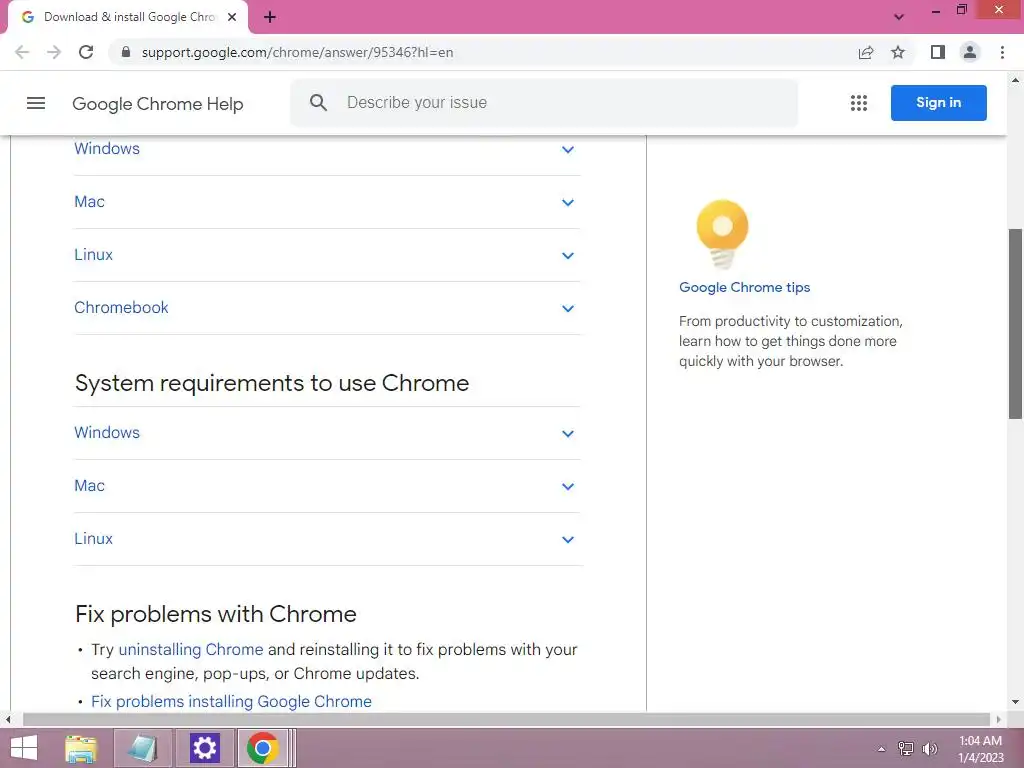Click the address bar URL
1024x768 pixels.
297,52
